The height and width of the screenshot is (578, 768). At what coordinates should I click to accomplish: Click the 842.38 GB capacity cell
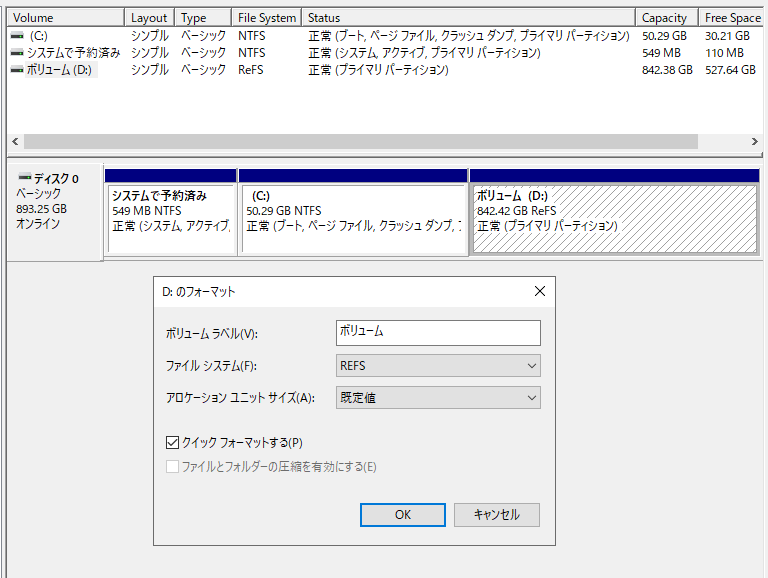click(667, 70)
